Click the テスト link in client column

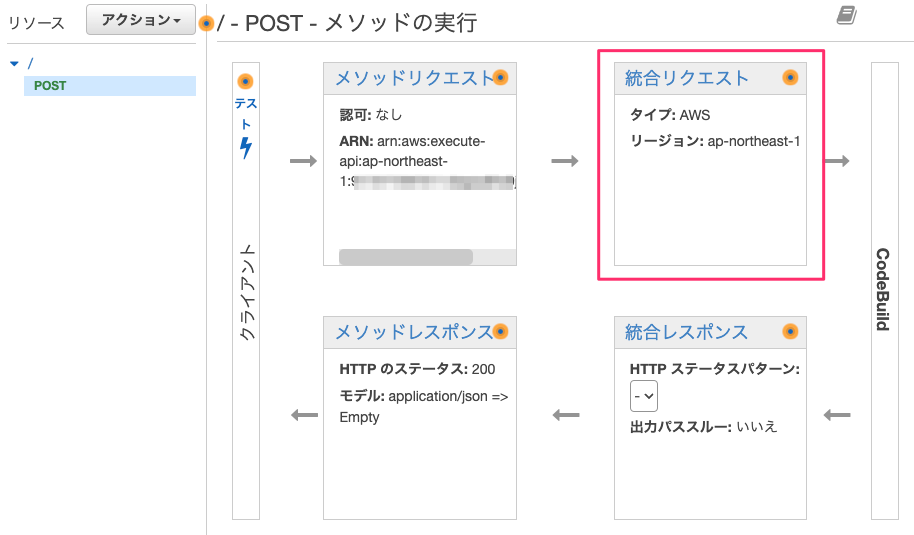point(246,112)
